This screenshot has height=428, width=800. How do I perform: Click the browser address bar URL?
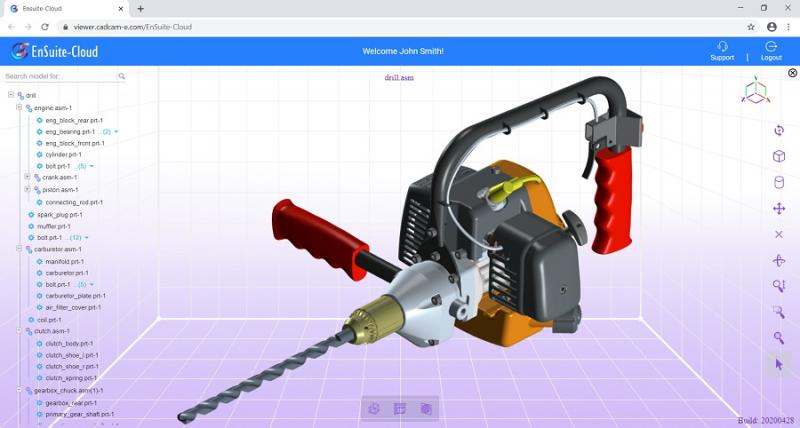pos(132,27)
